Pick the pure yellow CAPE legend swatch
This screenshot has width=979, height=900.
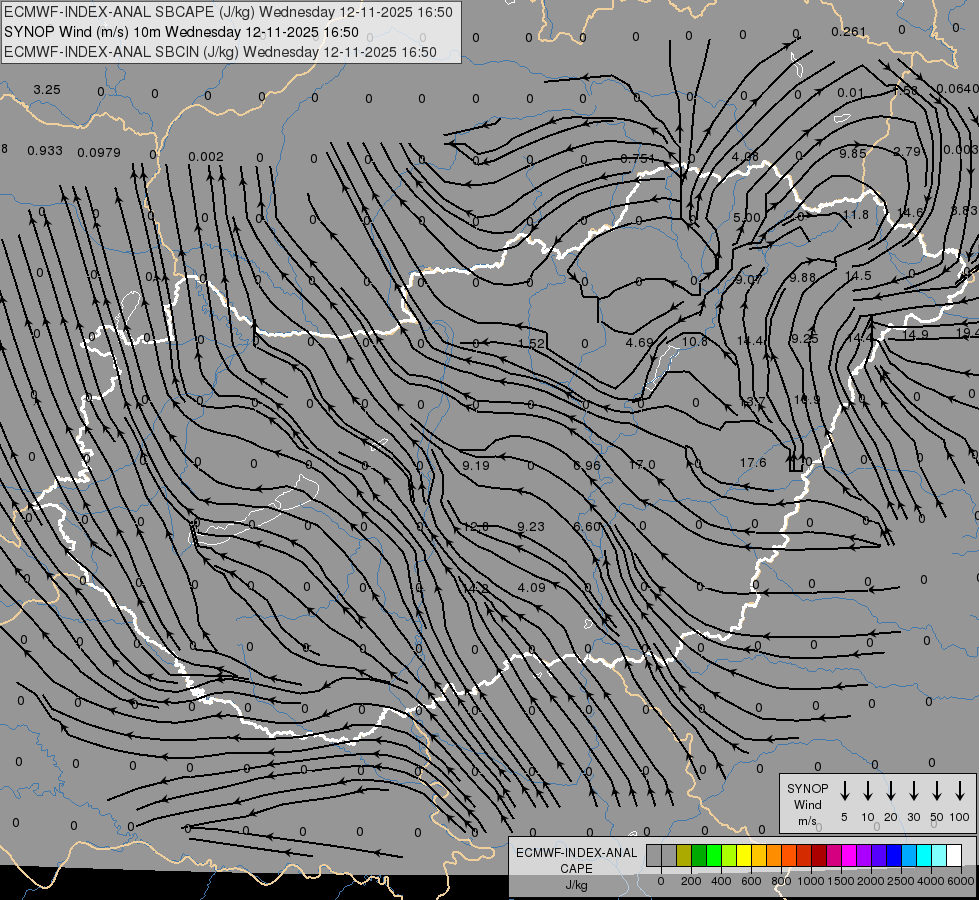pyautogui.click(x=744, y=855)
